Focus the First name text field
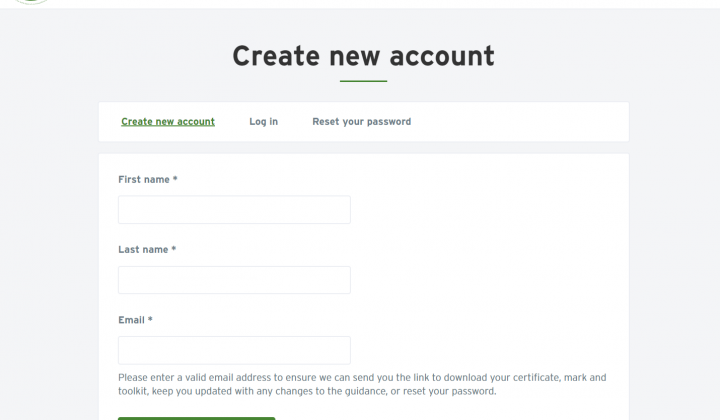This screenshot has width=720, height=420. click(x=234, y=210)
